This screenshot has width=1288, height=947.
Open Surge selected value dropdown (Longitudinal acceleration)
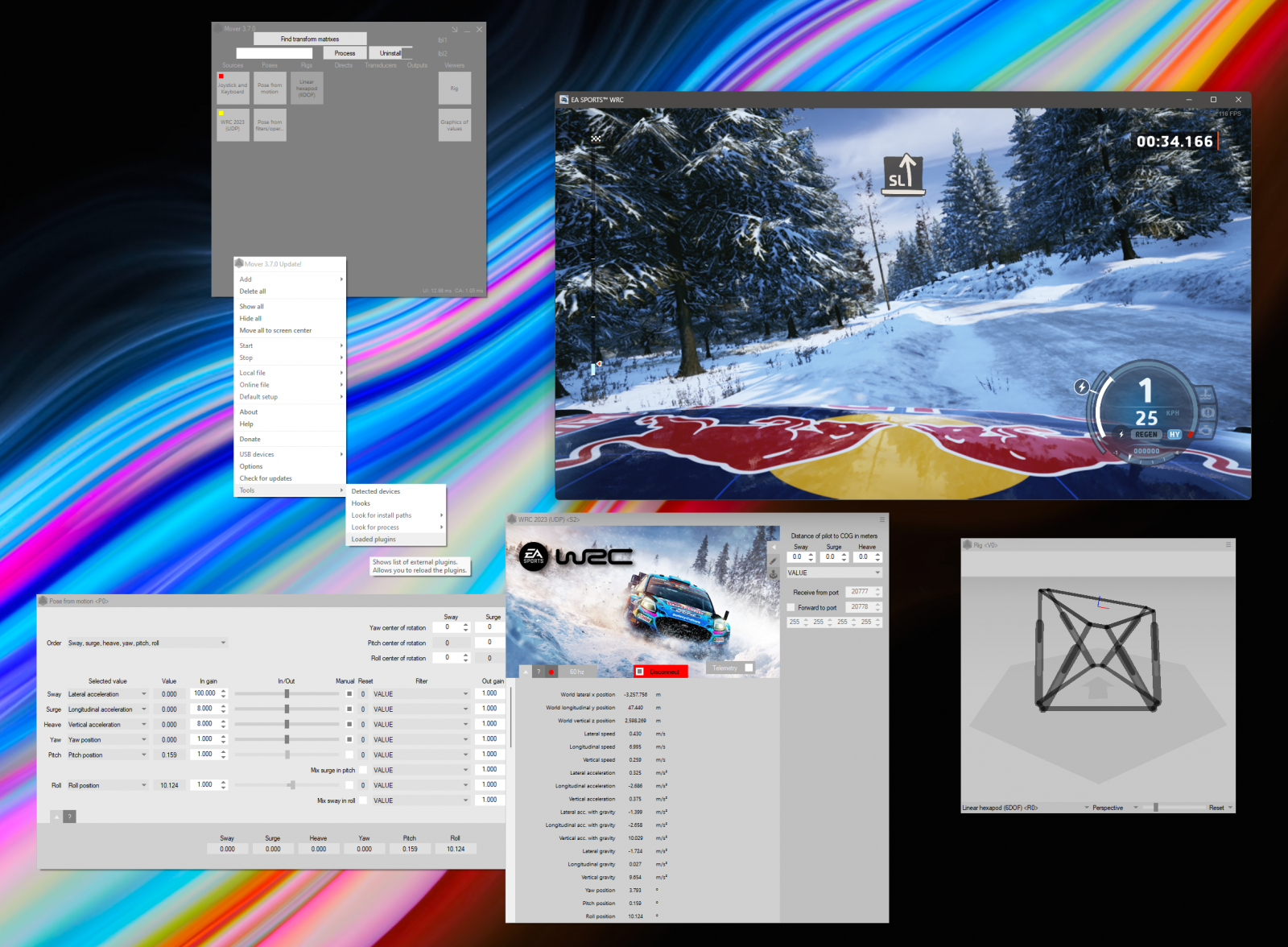(108, 709)
